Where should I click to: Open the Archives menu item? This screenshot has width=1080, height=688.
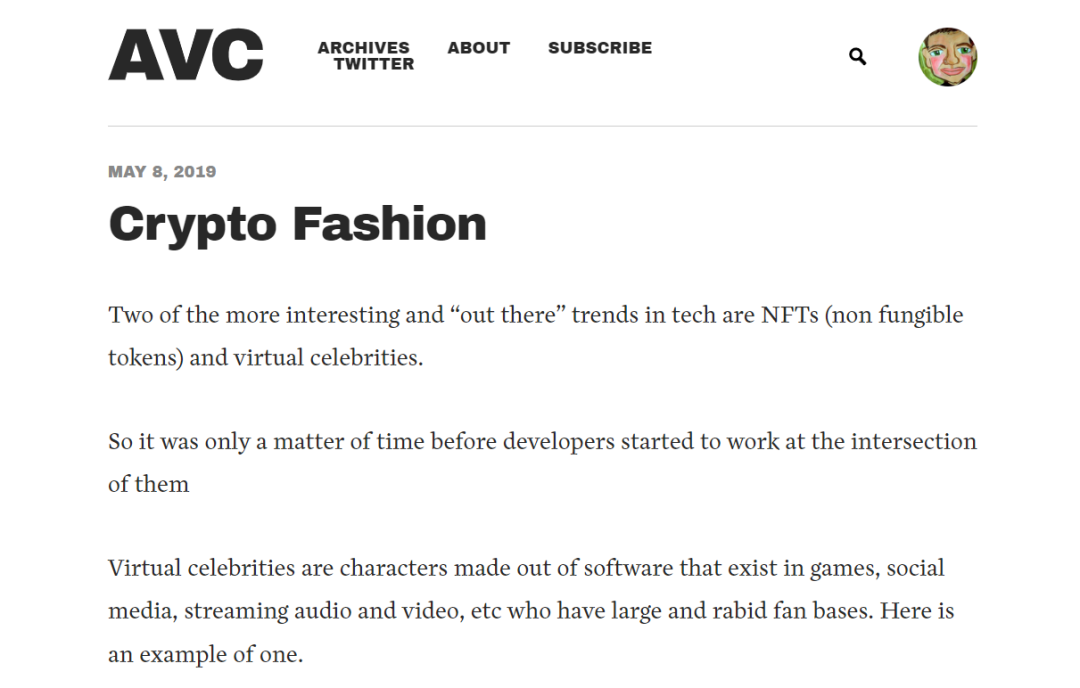tap(363, 48)
